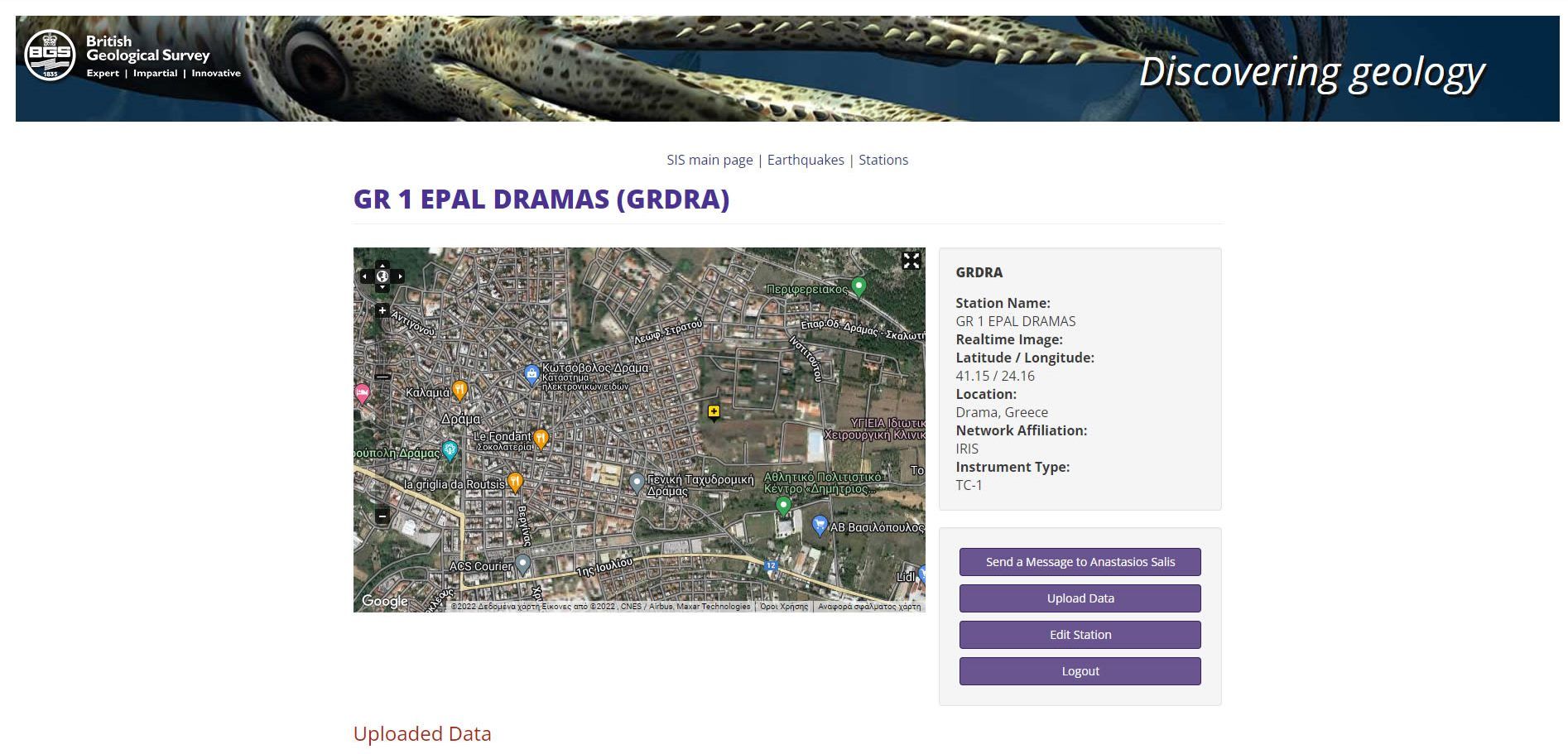Click the AB Vasilopoulos shopping cart pin

click(x=820, y=524)
